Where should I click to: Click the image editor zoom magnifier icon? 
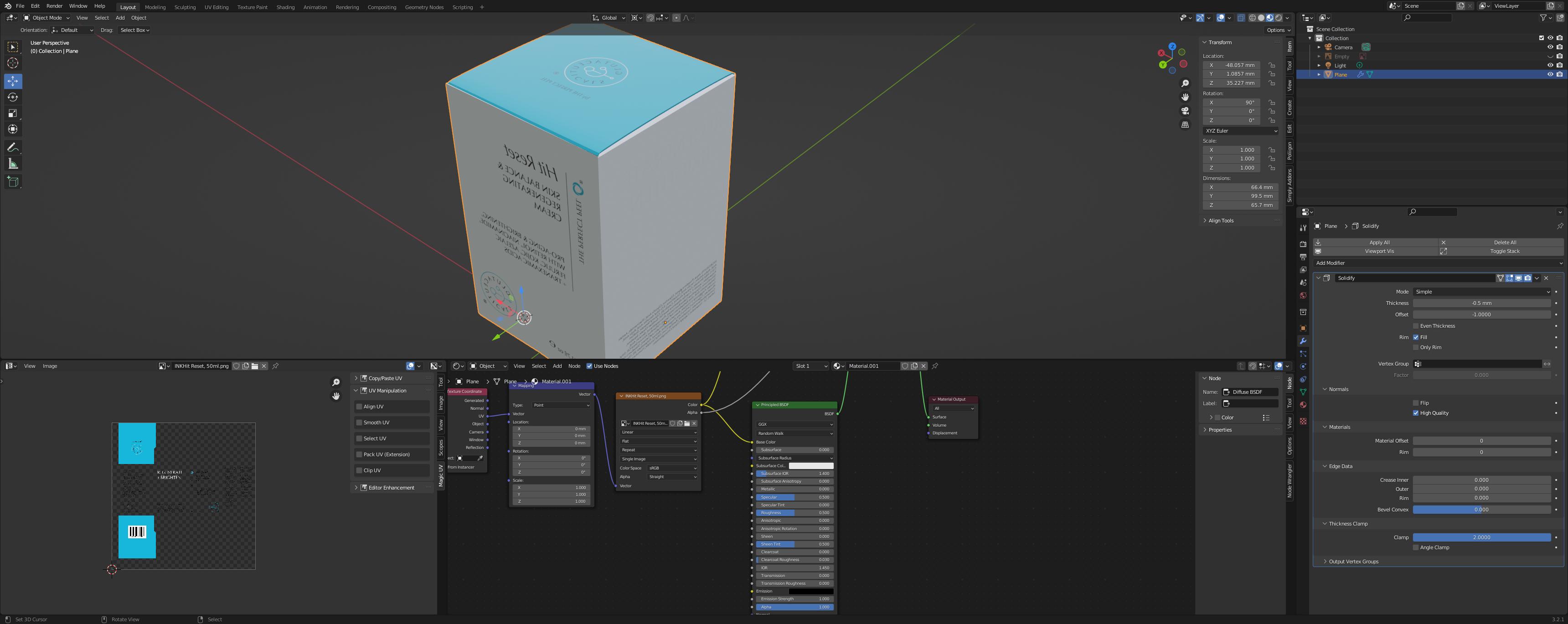pyautogui.click(x=335, y=382)
